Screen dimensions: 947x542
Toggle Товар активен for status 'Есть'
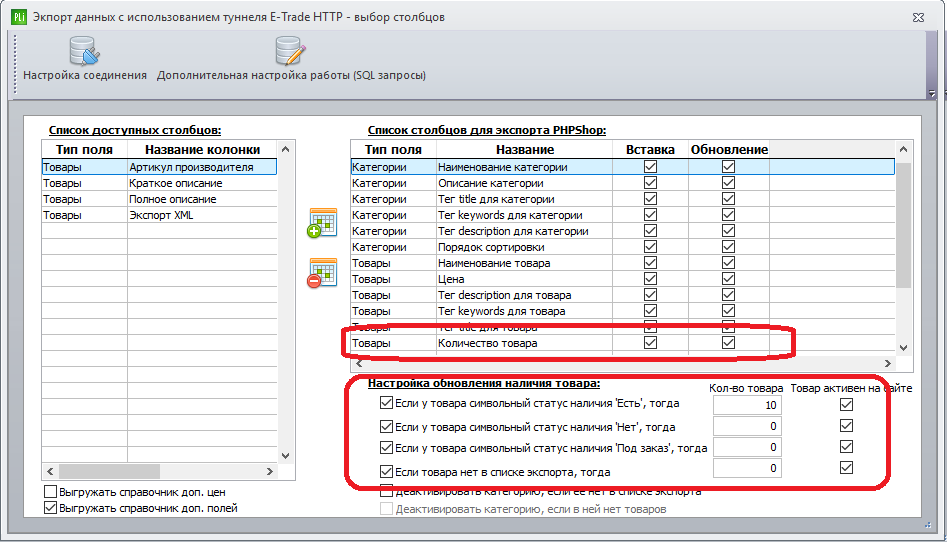click(x=846, y=405)
